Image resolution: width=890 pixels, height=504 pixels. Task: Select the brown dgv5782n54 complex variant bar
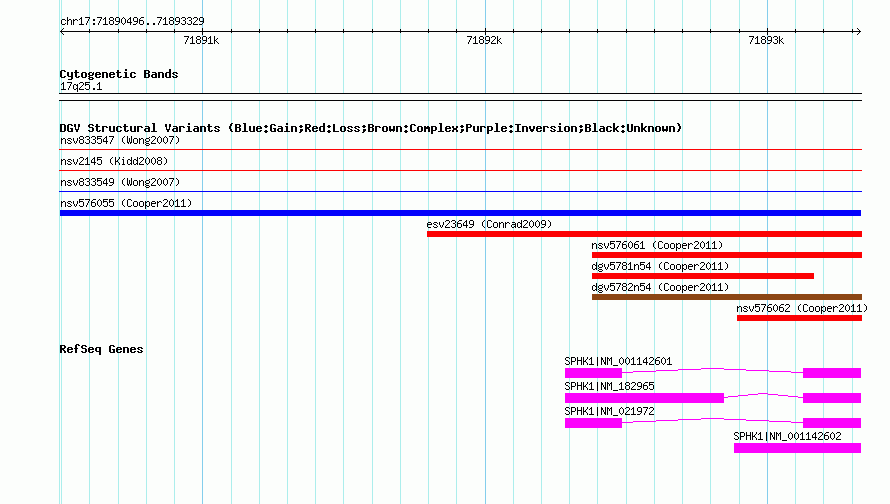727,297
